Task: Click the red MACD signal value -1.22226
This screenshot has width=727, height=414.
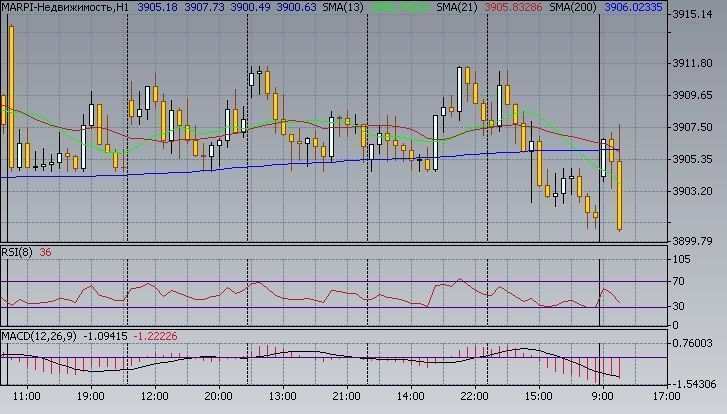Action: 158,335
